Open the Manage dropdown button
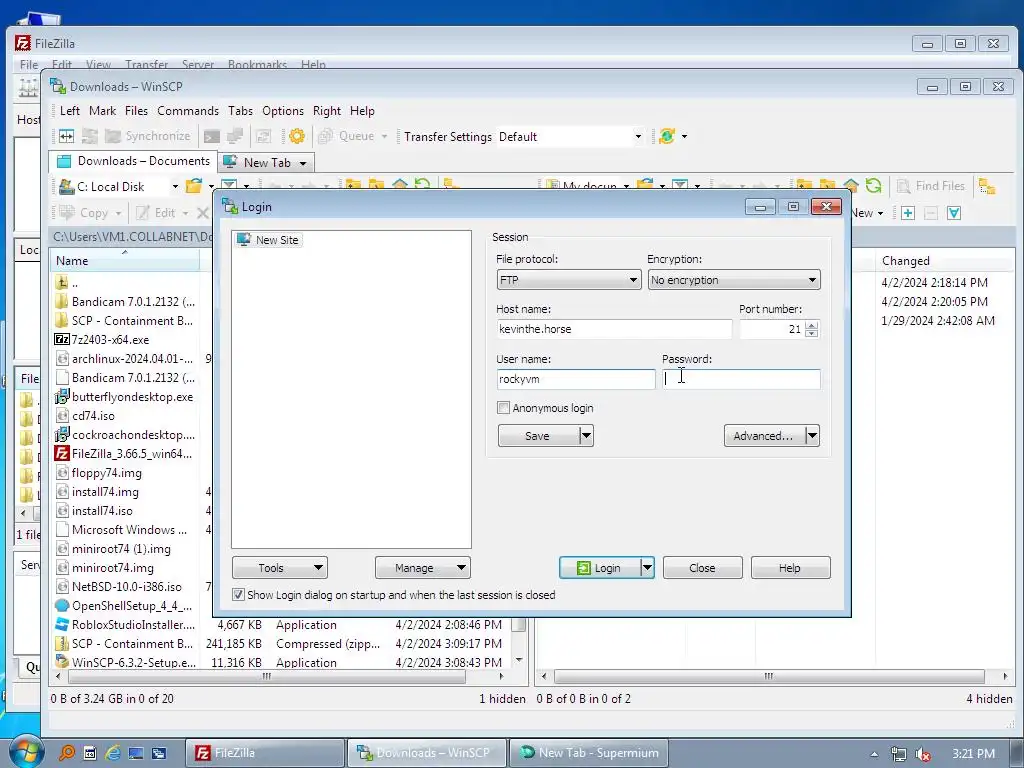Image resolution: width=1024 pixels, height=768 pixels. pos(423,568)
